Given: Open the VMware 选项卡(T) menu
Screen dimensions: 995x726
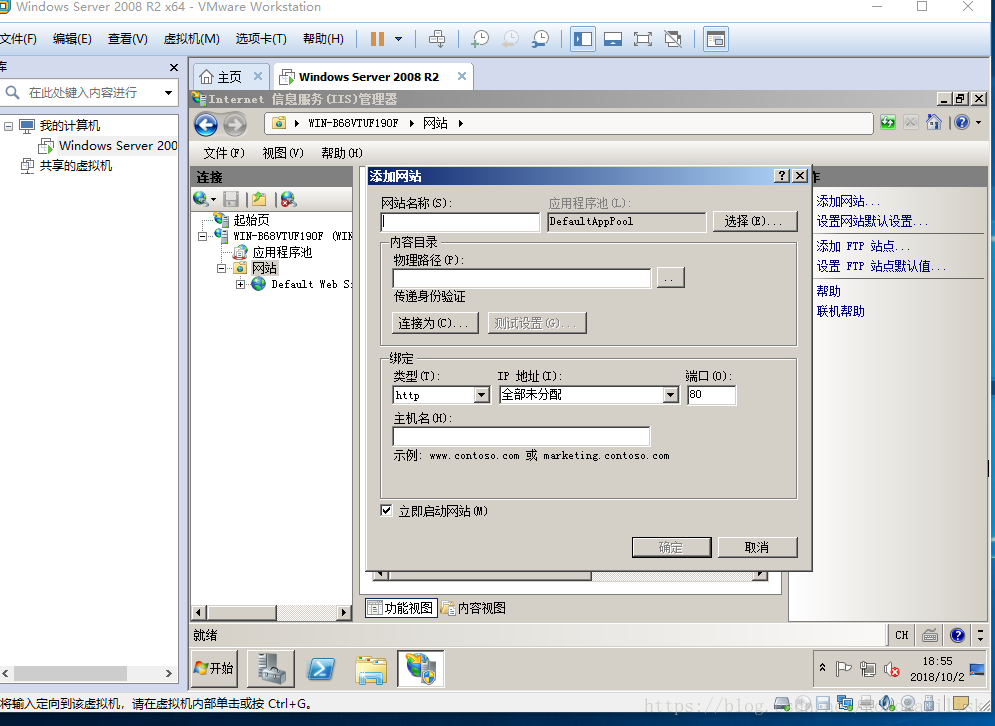Looking at the screenshot, I should point(261,39).
